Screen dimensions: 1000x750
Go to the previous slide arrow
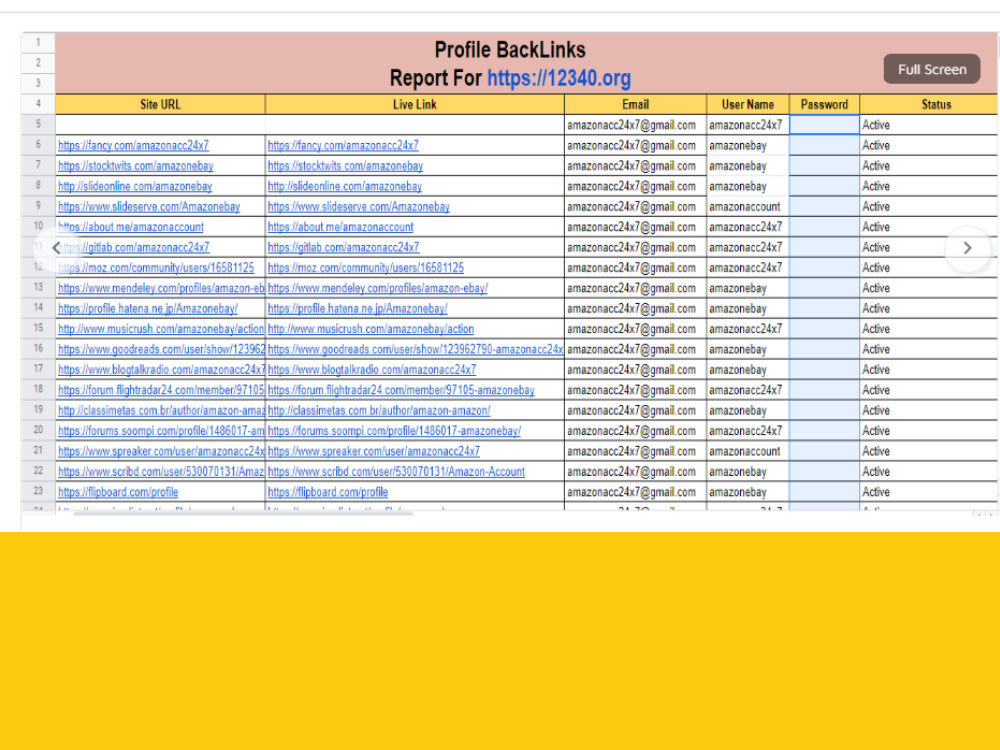click(x=56, y=248)
